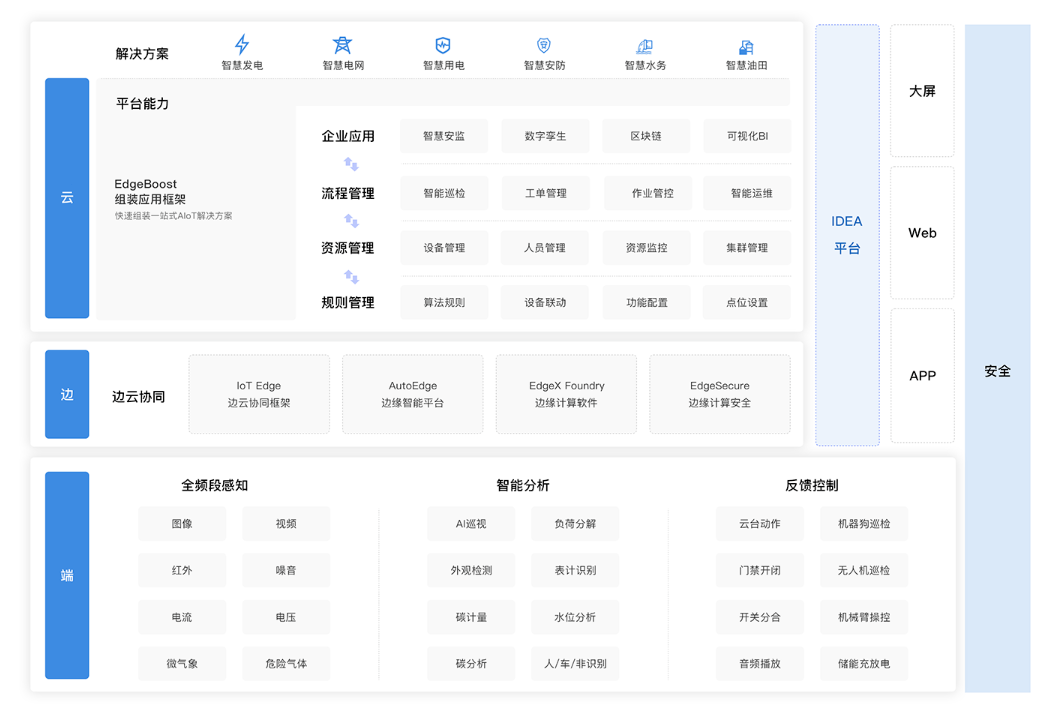
Task: Click arrows icon between 资源管理 and 规则管理
Action: point(351,276)
